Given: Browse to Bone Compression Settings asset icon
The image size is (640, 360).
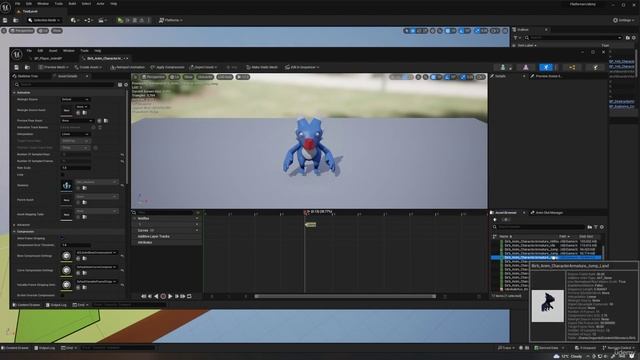Looking at the screenshot, I should pos(84,258).
